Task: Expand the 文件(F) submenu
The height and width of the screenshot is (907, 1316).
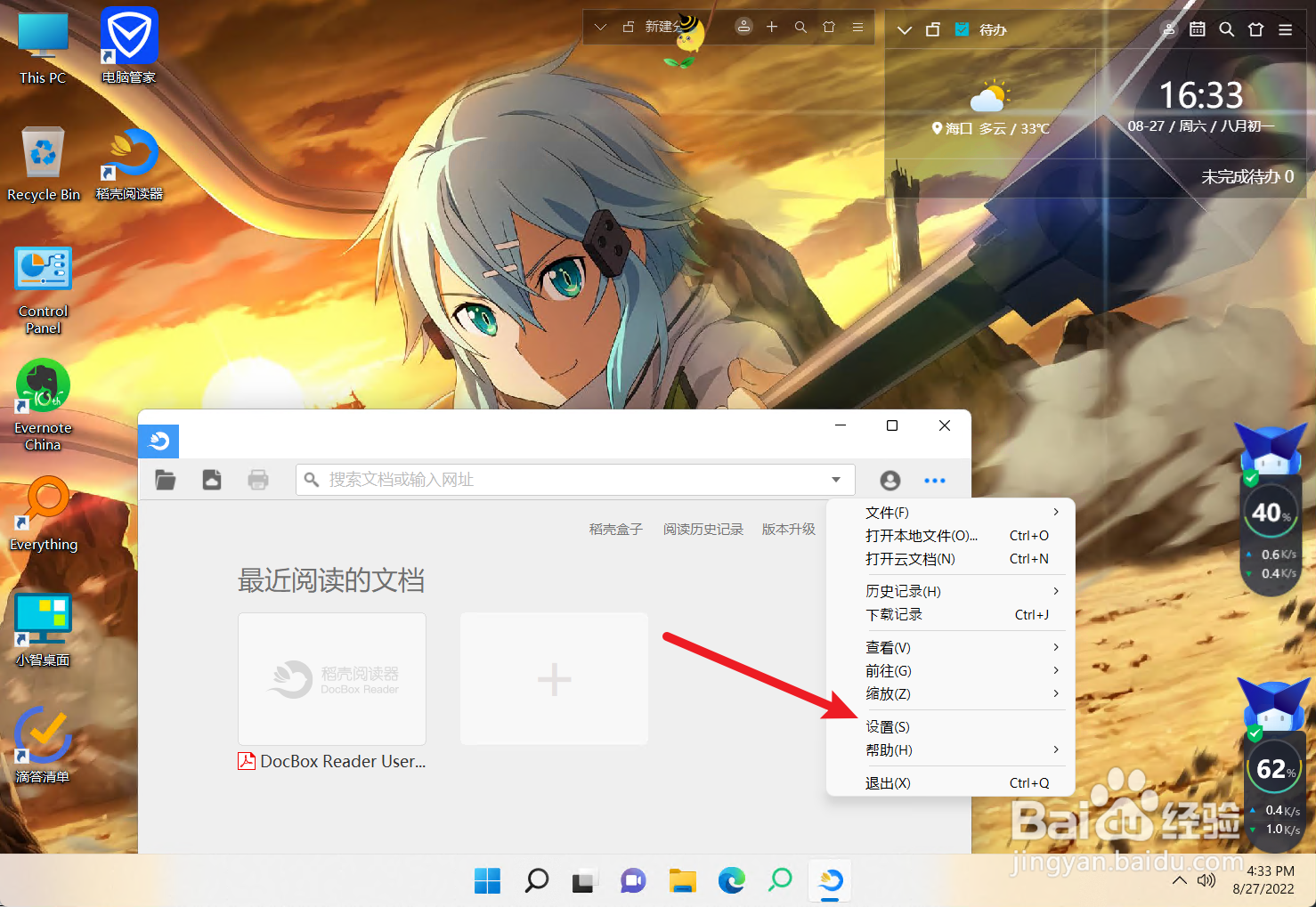Action: (951, 513)
